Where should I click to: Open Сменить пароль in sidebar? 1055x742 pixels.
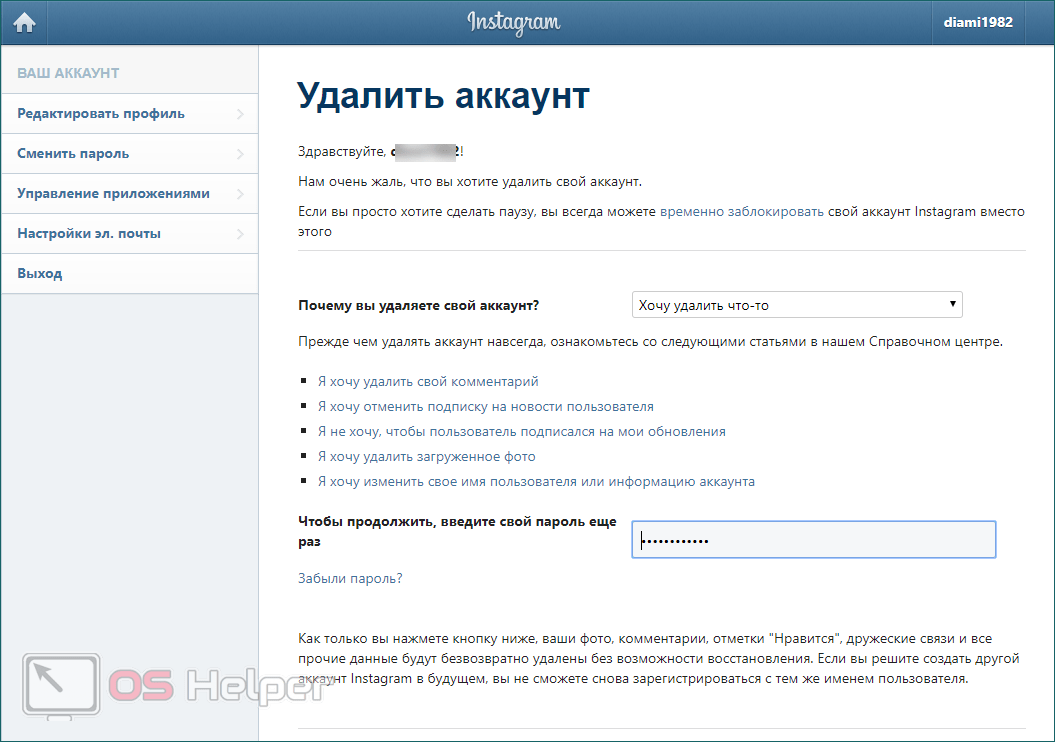[x=130, y=153]
